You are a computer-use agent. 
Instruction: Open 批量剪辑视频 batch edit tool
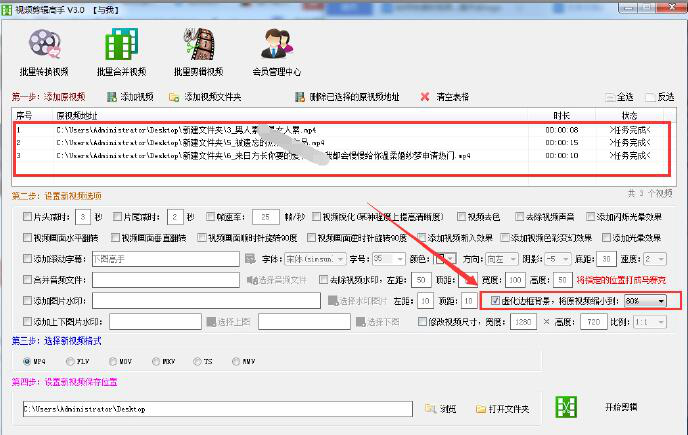pos(199,52)
